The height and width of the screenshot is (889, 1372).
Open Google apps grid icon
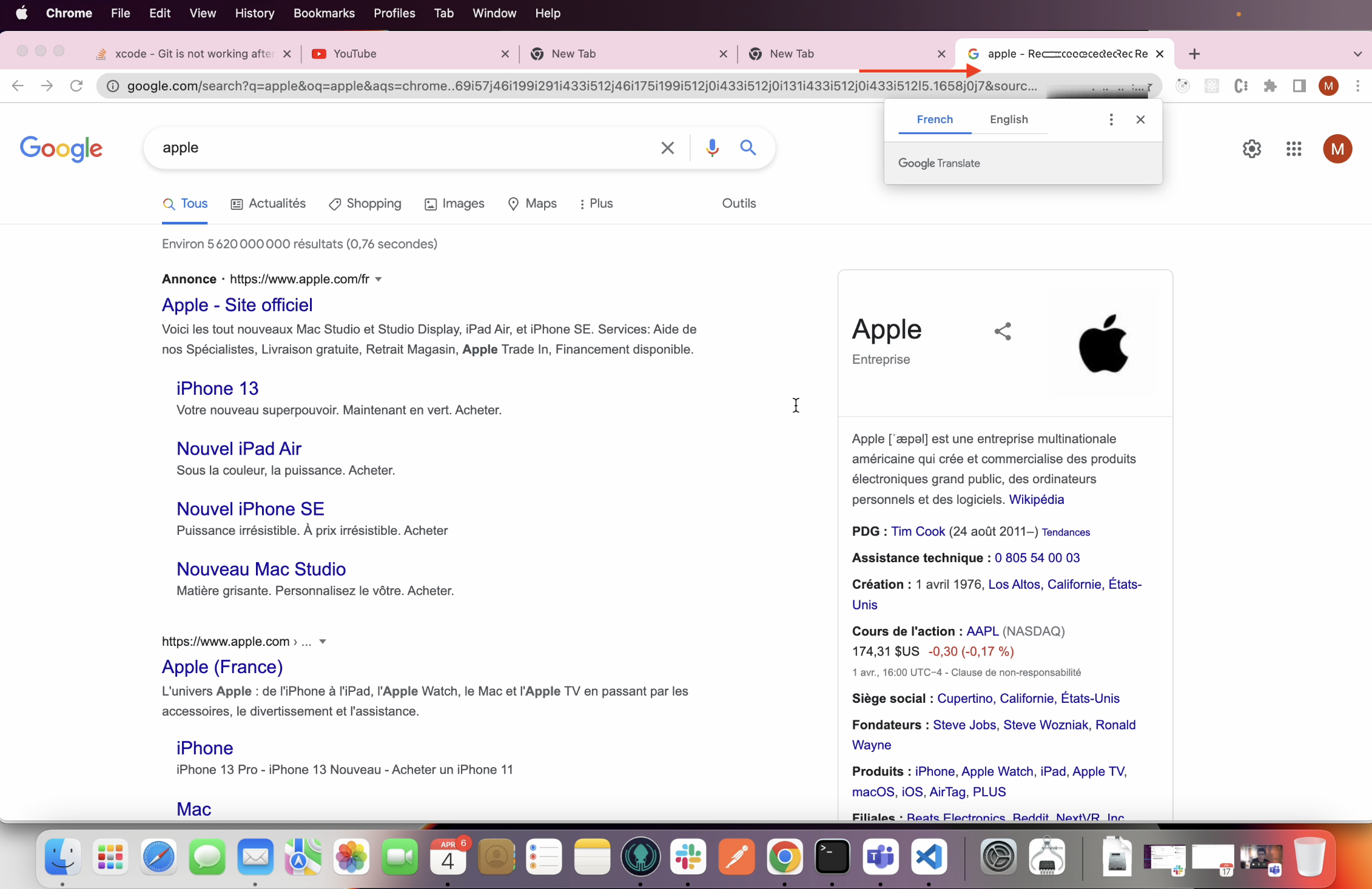[x=1294, y=149]
